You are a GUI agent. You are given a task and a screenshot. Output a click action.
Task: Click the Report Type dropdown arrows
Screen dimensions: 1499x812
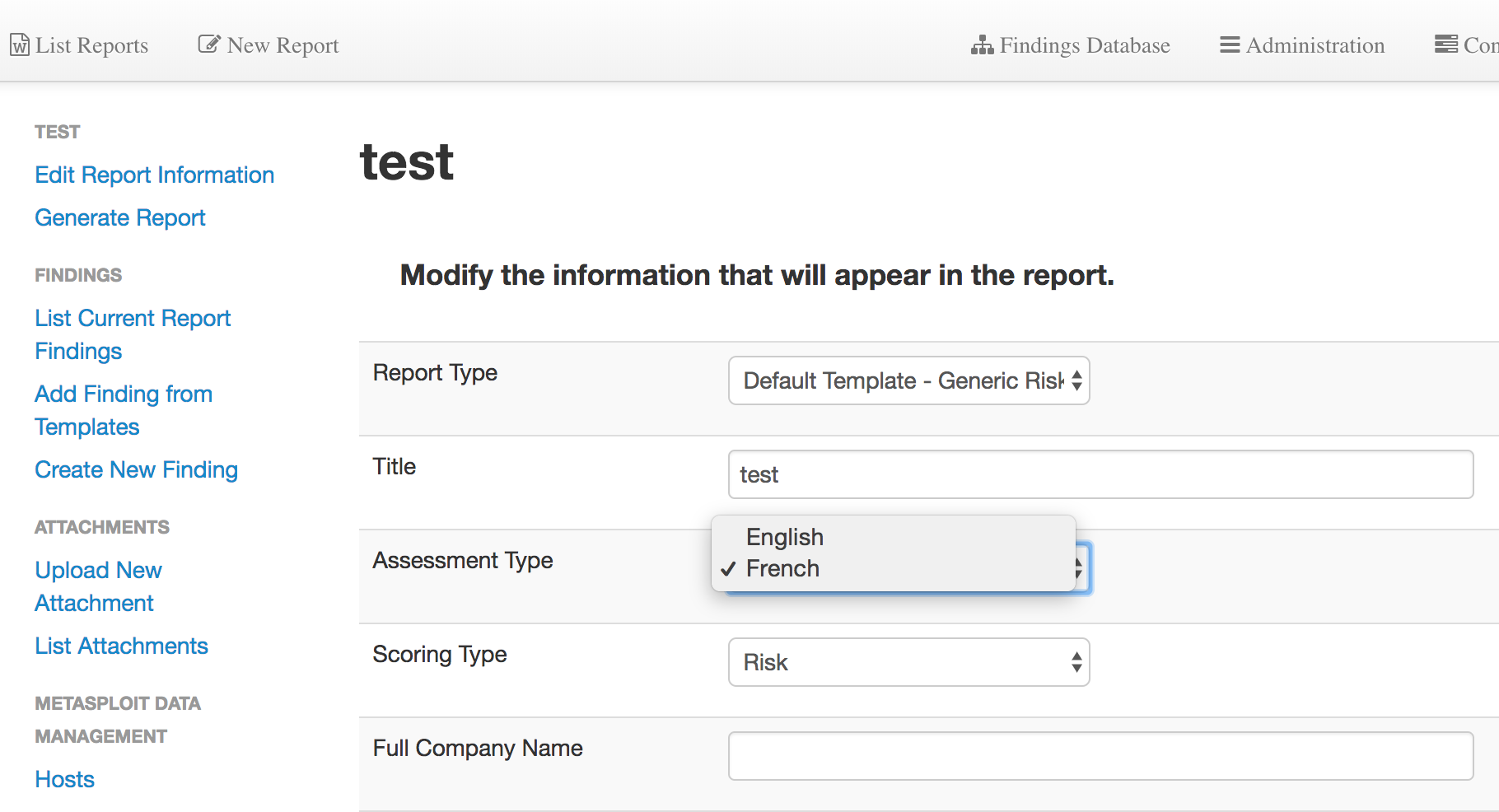pos(1076,380)
